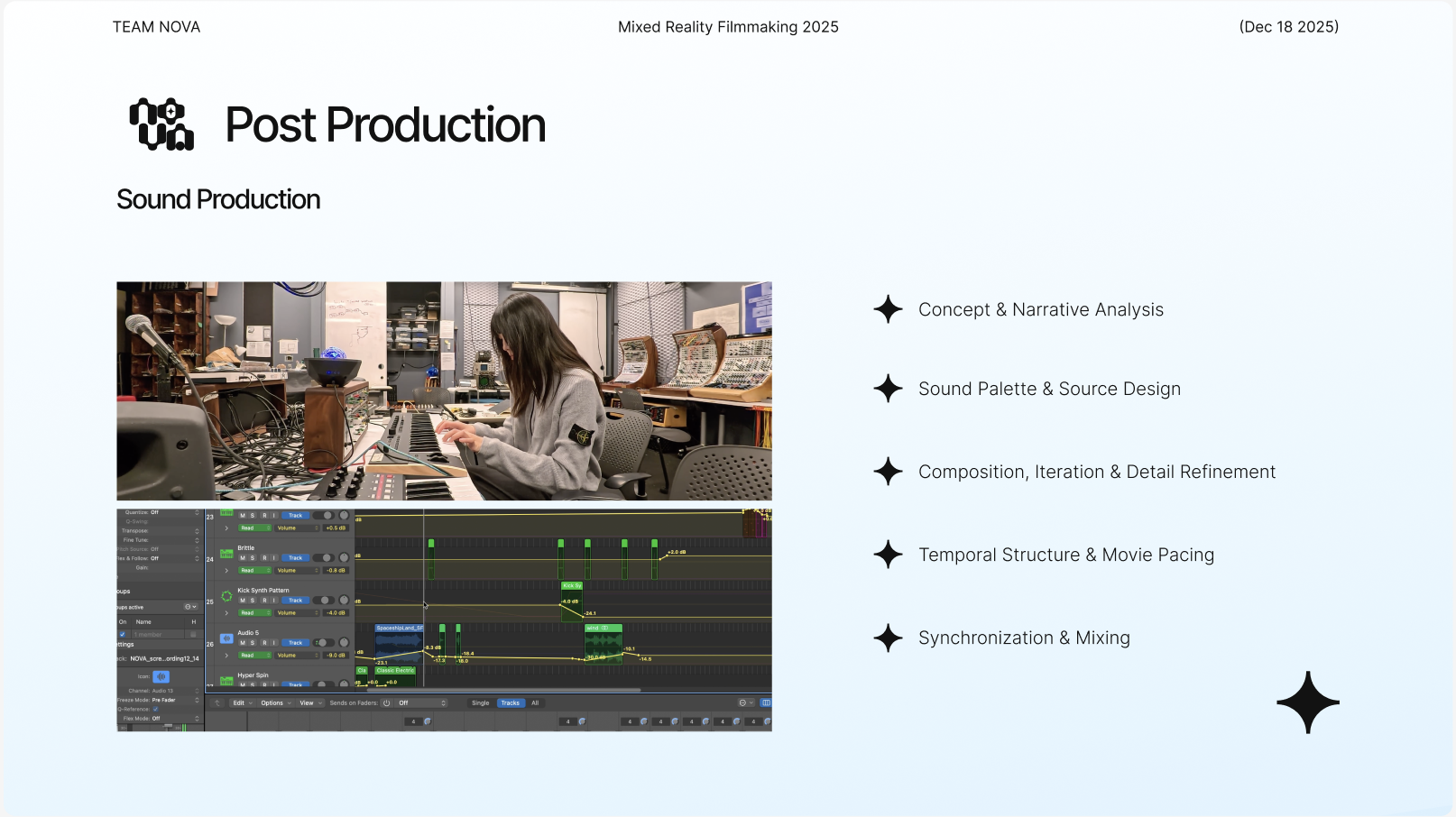Click the blue mixer channel-strip width icon
Viewport: 1456px width, 817px height.
pyautogui.click(x=766, y=703)
